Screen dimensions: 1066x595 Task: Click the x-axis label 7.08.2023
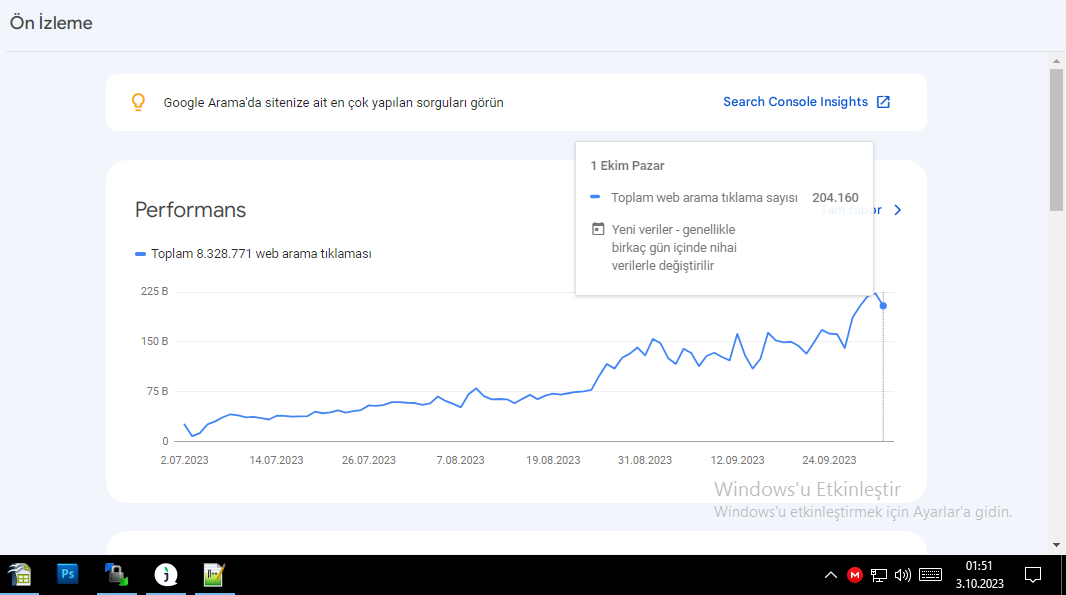tap(460, 460)
